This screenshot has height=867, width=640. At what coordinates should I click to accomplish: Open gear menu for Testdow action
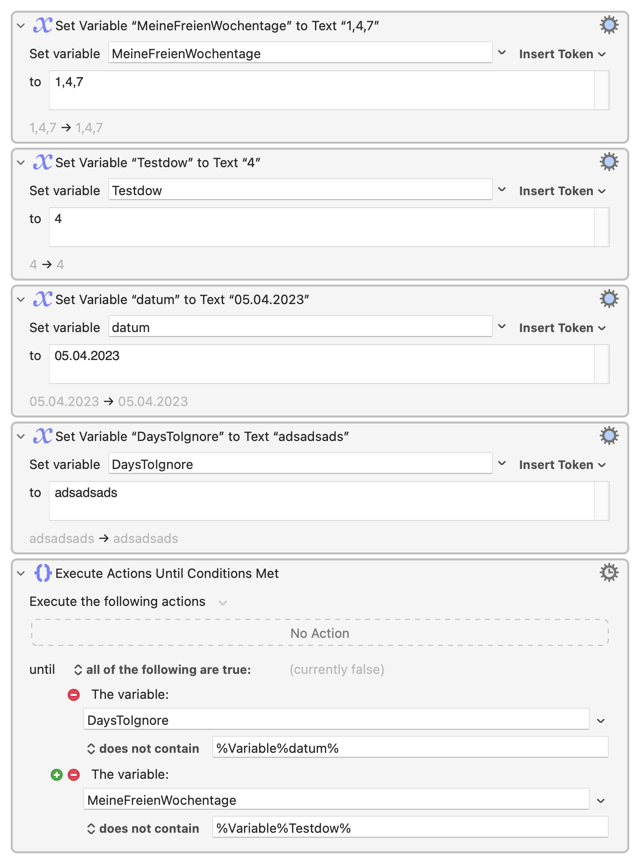[609, 162]
